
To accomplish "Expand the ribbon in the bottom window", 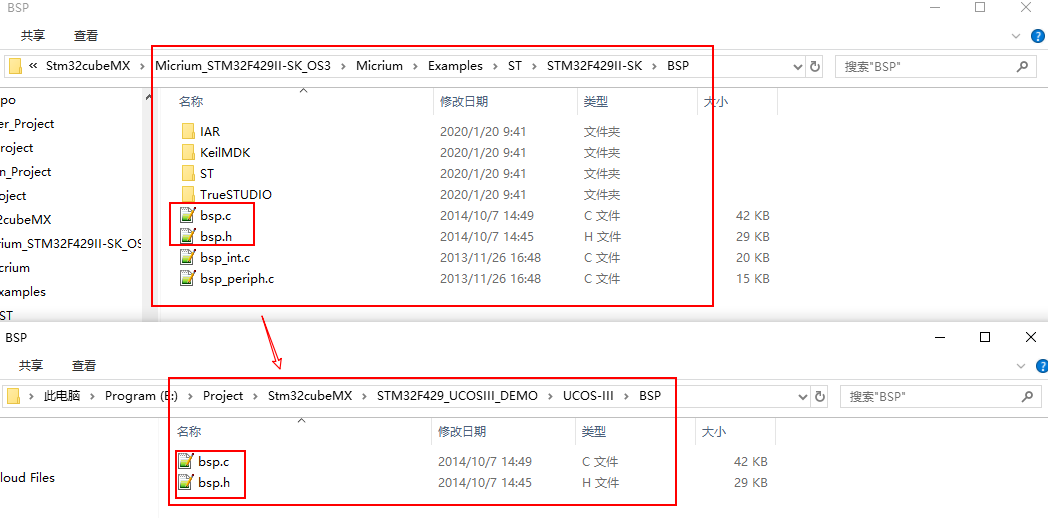I will (x=1020, y=366).
